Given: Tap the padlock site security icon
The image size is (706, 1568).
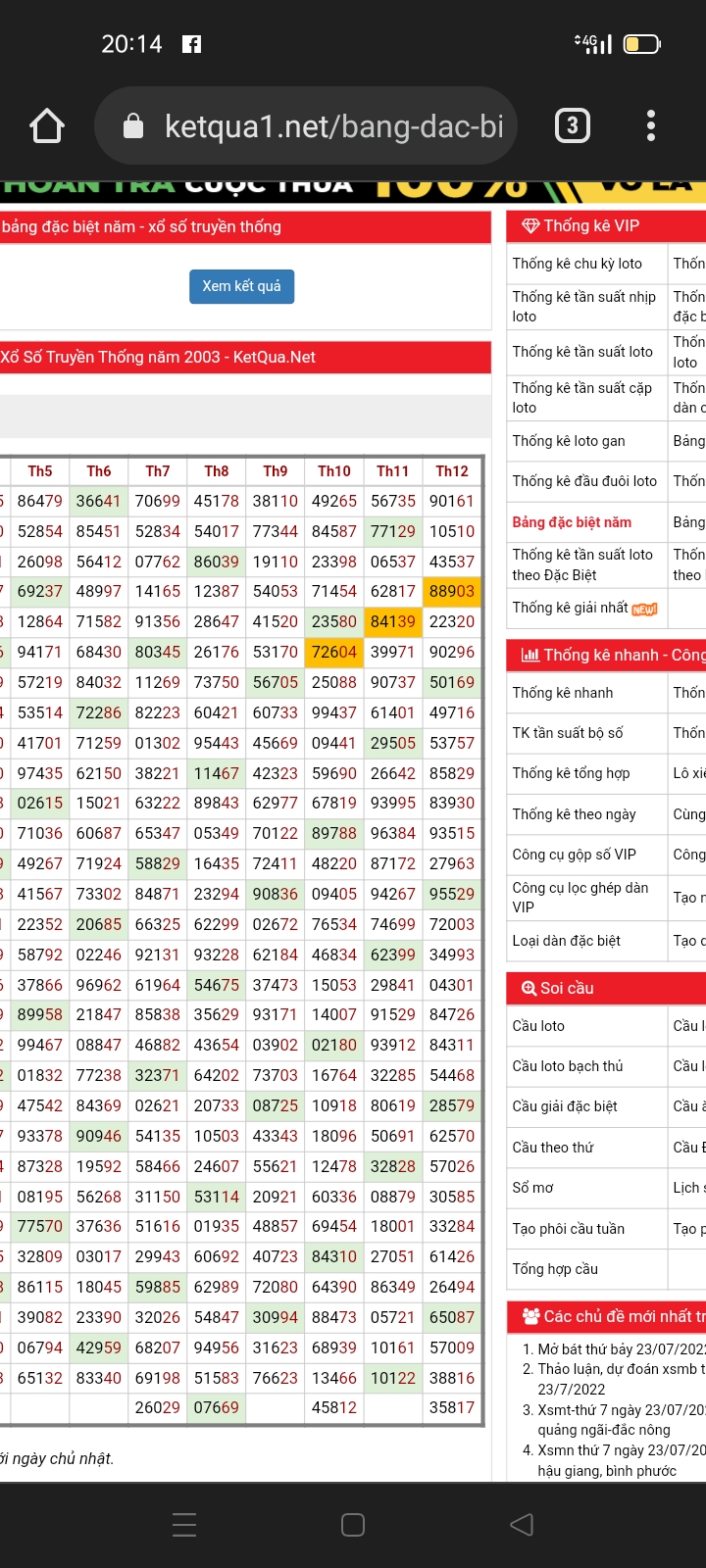Looking at the screenshot, I should coord(133,126).
